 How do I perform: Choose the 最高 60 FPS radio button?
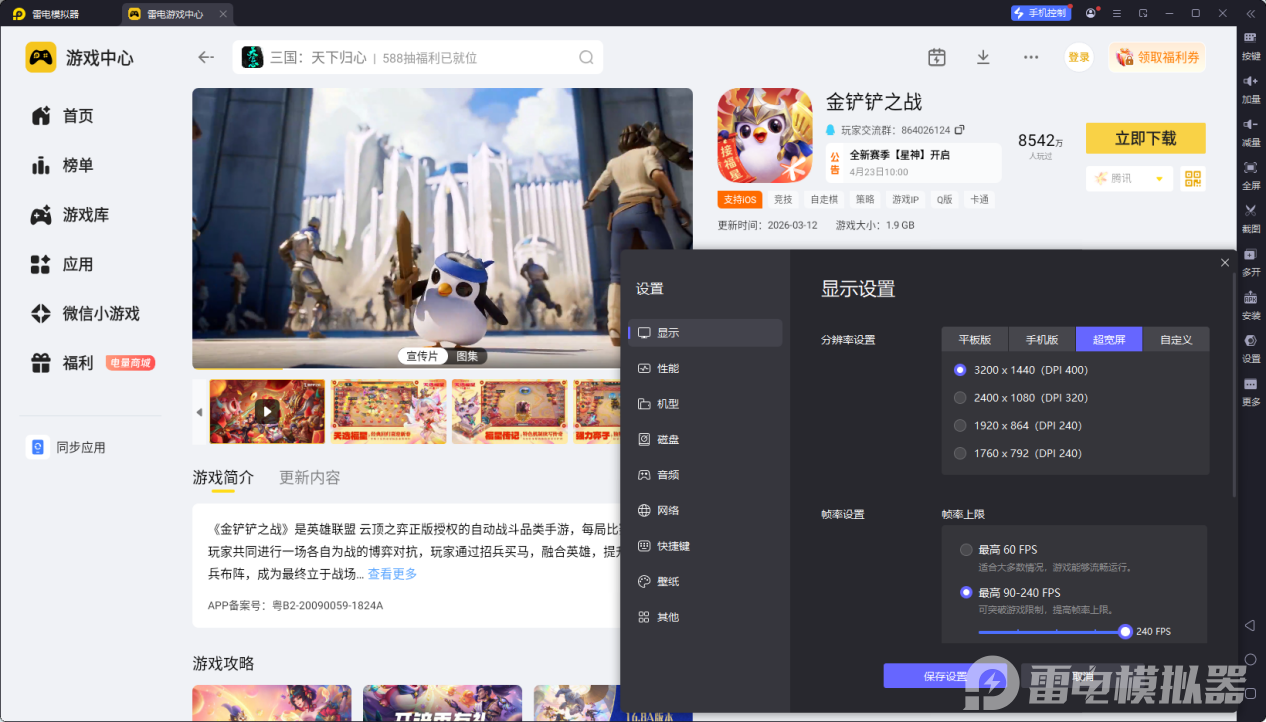pyautogui.click(x=966, y=550)
